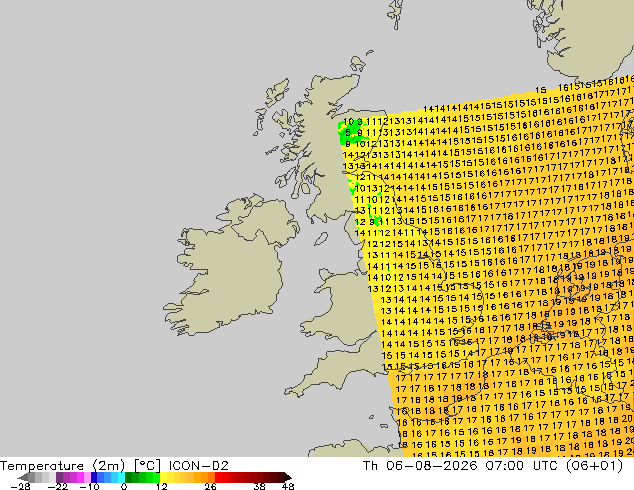
Task: Click the forecast date 'Th 06-08-2026 07:00 UTC (06+01)'
Action: 493,466
